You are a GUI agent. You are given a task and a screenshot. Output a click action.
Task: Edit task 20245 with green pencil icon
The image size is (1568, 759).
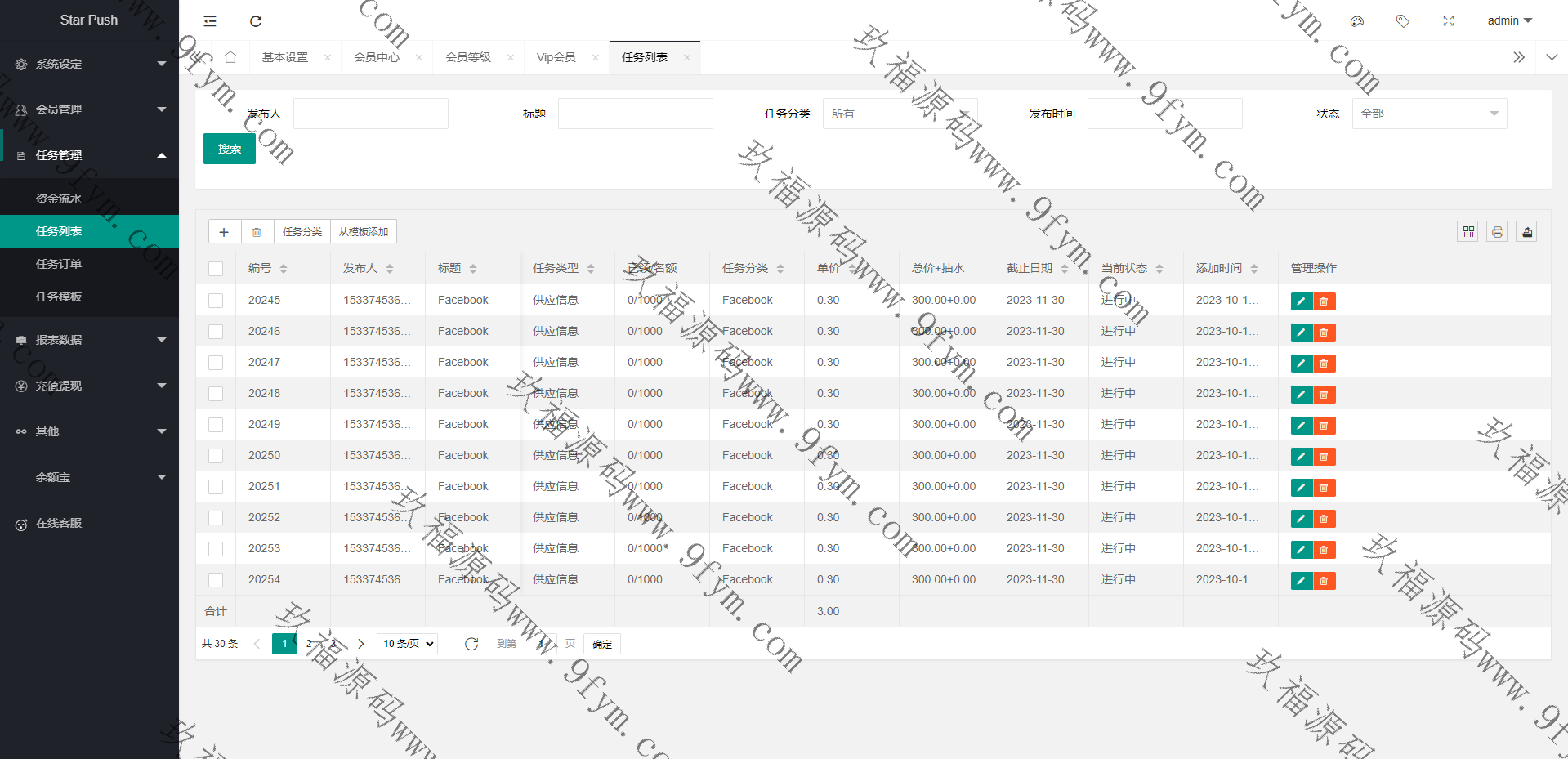(1301, 301)
